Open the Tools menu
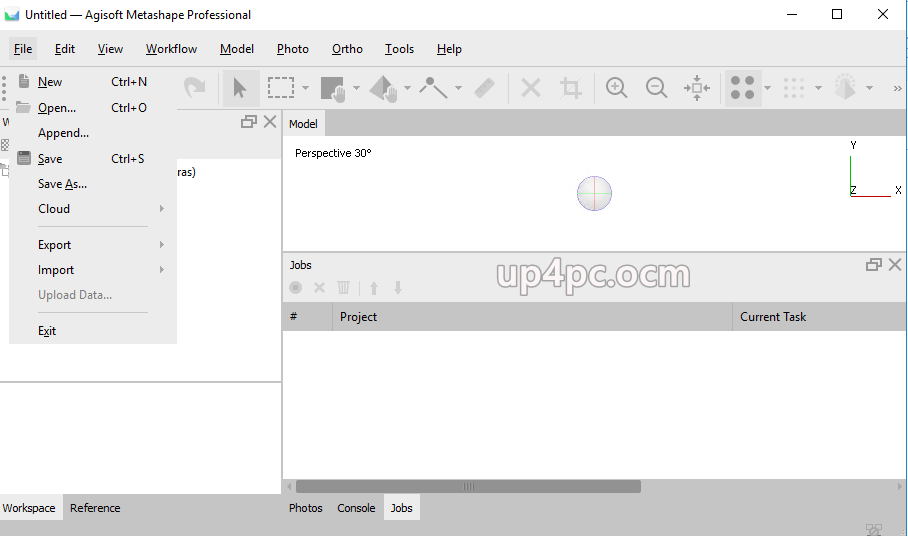 (400, 49)
